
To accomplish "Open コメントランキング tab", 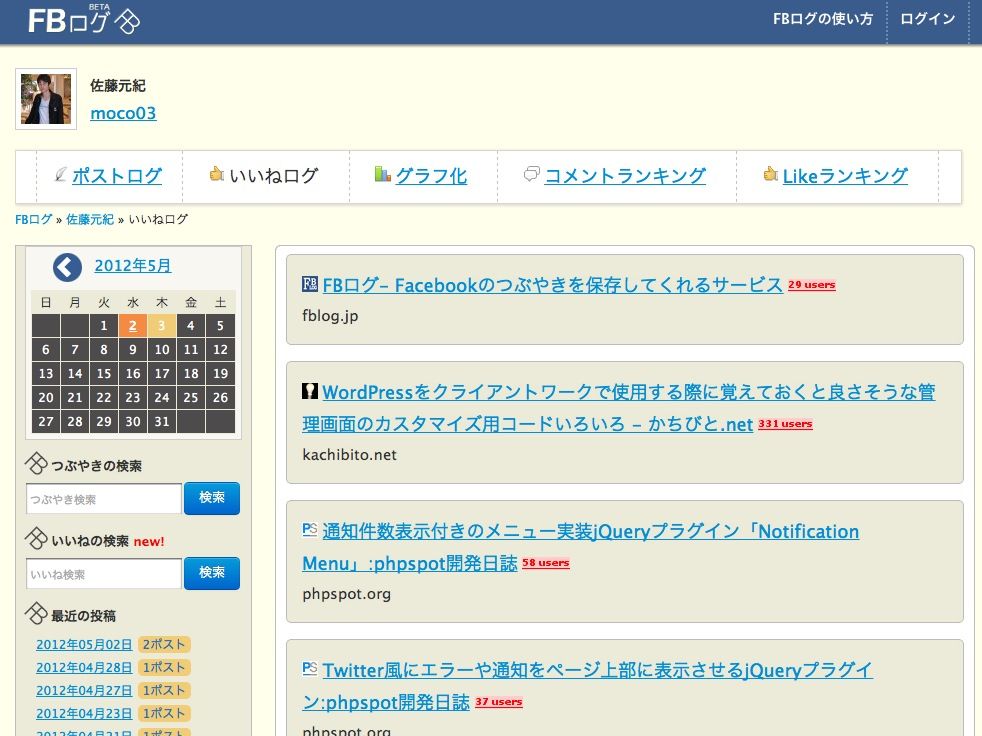I will [x=625, y=175].
